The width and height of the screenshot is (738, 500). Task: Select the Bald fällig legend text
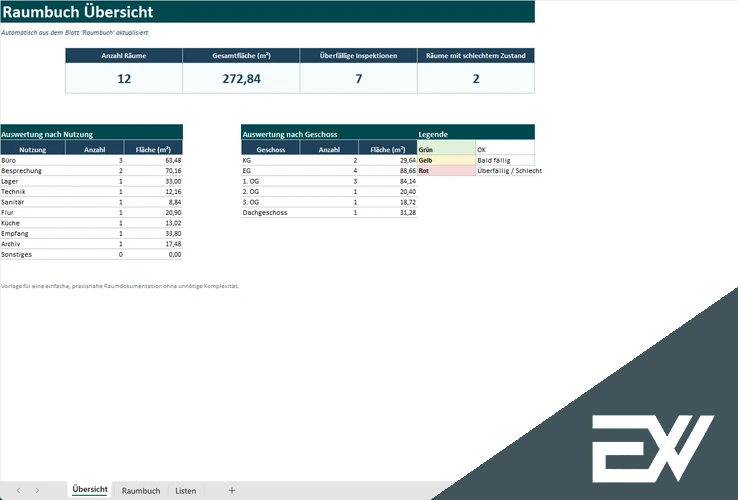[494, 160]
